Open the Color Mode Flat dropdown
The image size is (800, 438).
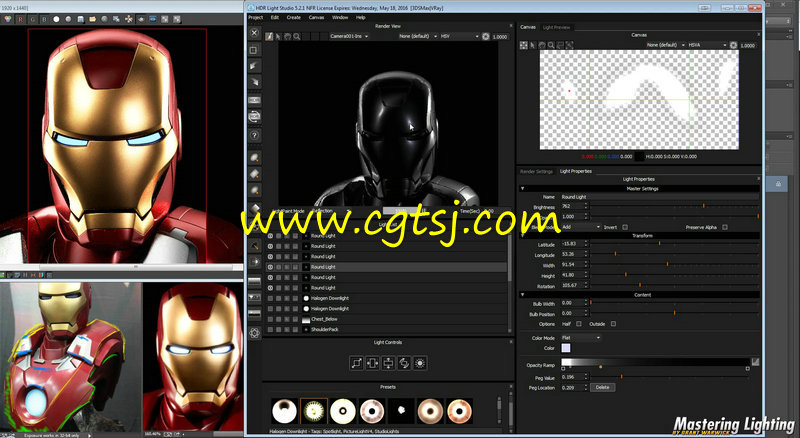click(x=581, y=337)
